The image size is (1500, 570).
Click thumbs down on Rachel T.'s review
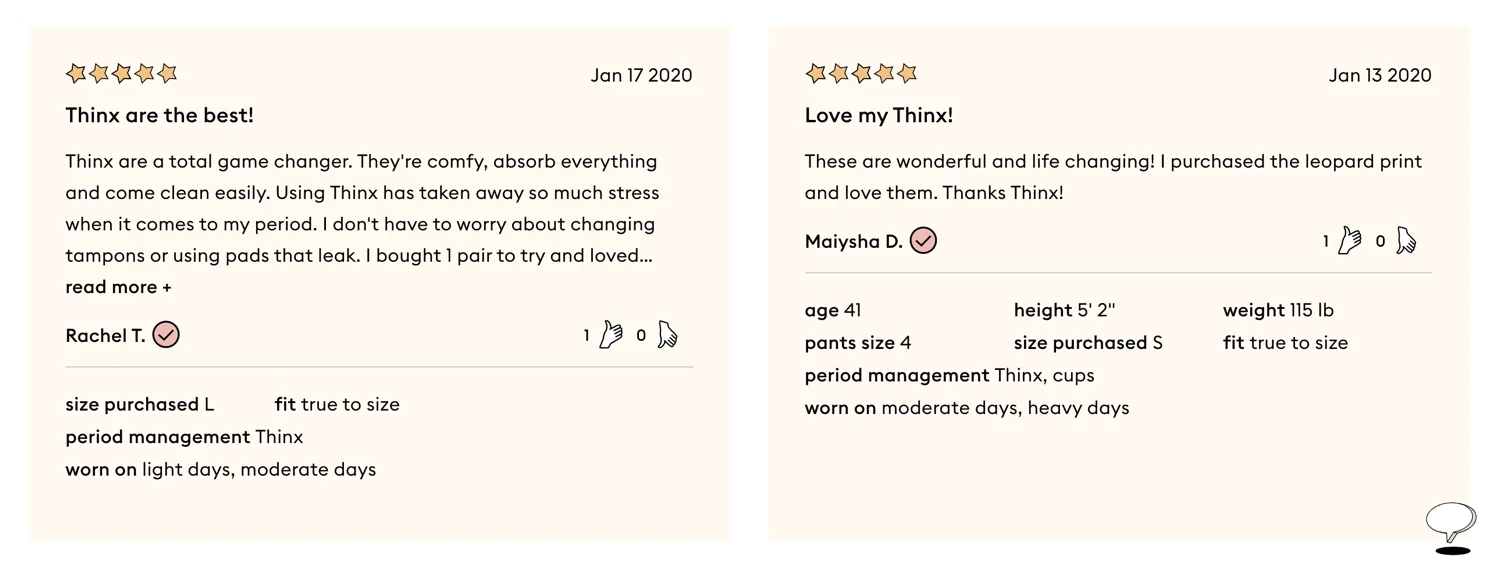(x=668, y=335)
